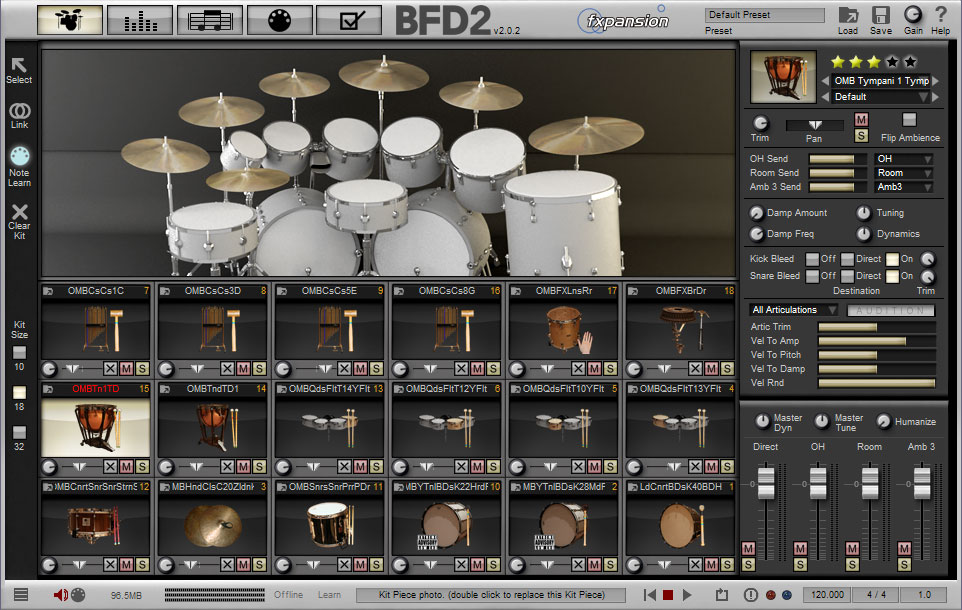Adjust the Artic Trim slider
Image resolution: width=962 pixels, height=610 pixels.
(876, 327)
